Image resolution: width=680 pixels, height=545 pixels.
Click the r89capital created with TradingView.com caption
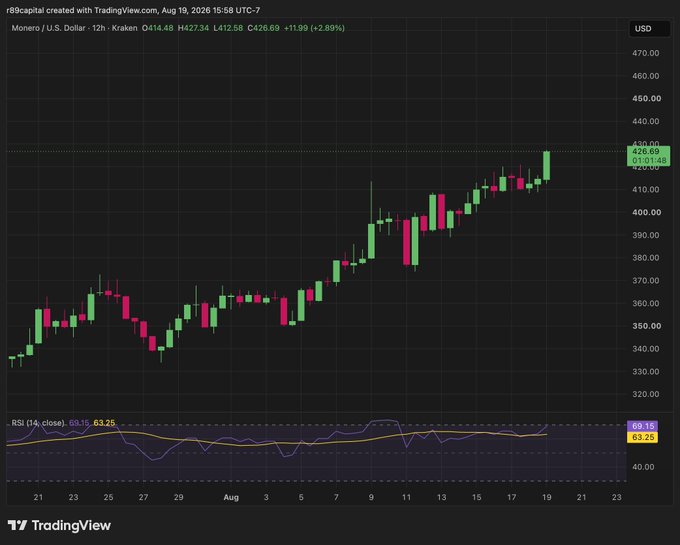tap(133, 10)
